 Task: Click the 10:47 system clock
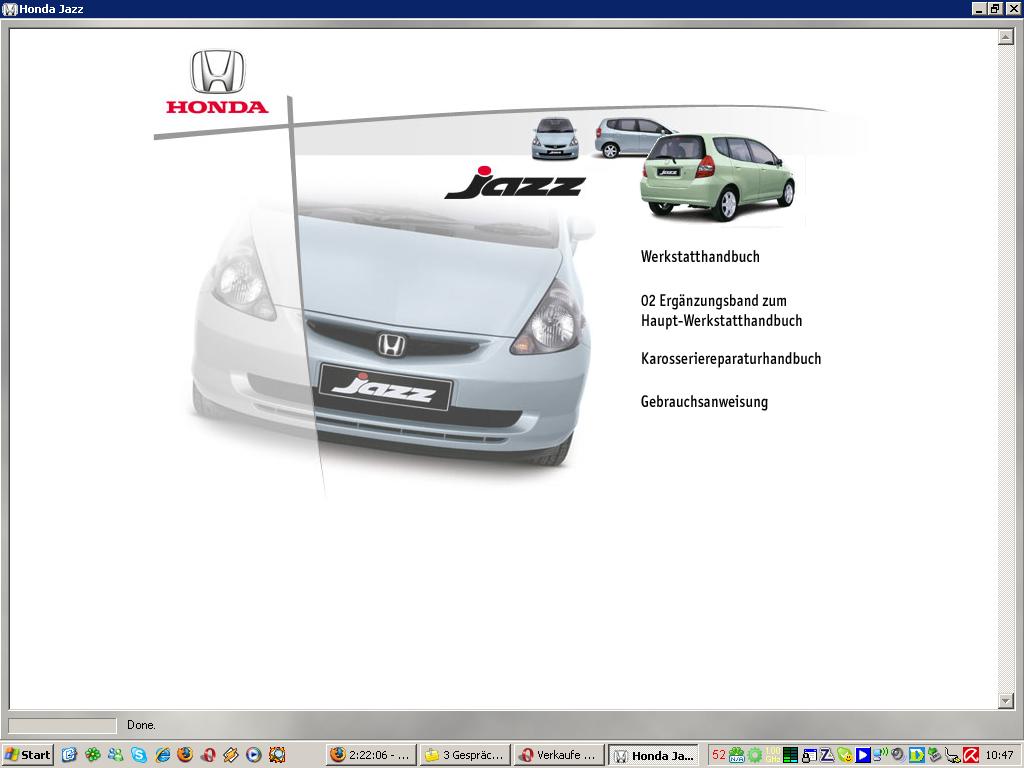pyautogui.click(x=999, y=755)
